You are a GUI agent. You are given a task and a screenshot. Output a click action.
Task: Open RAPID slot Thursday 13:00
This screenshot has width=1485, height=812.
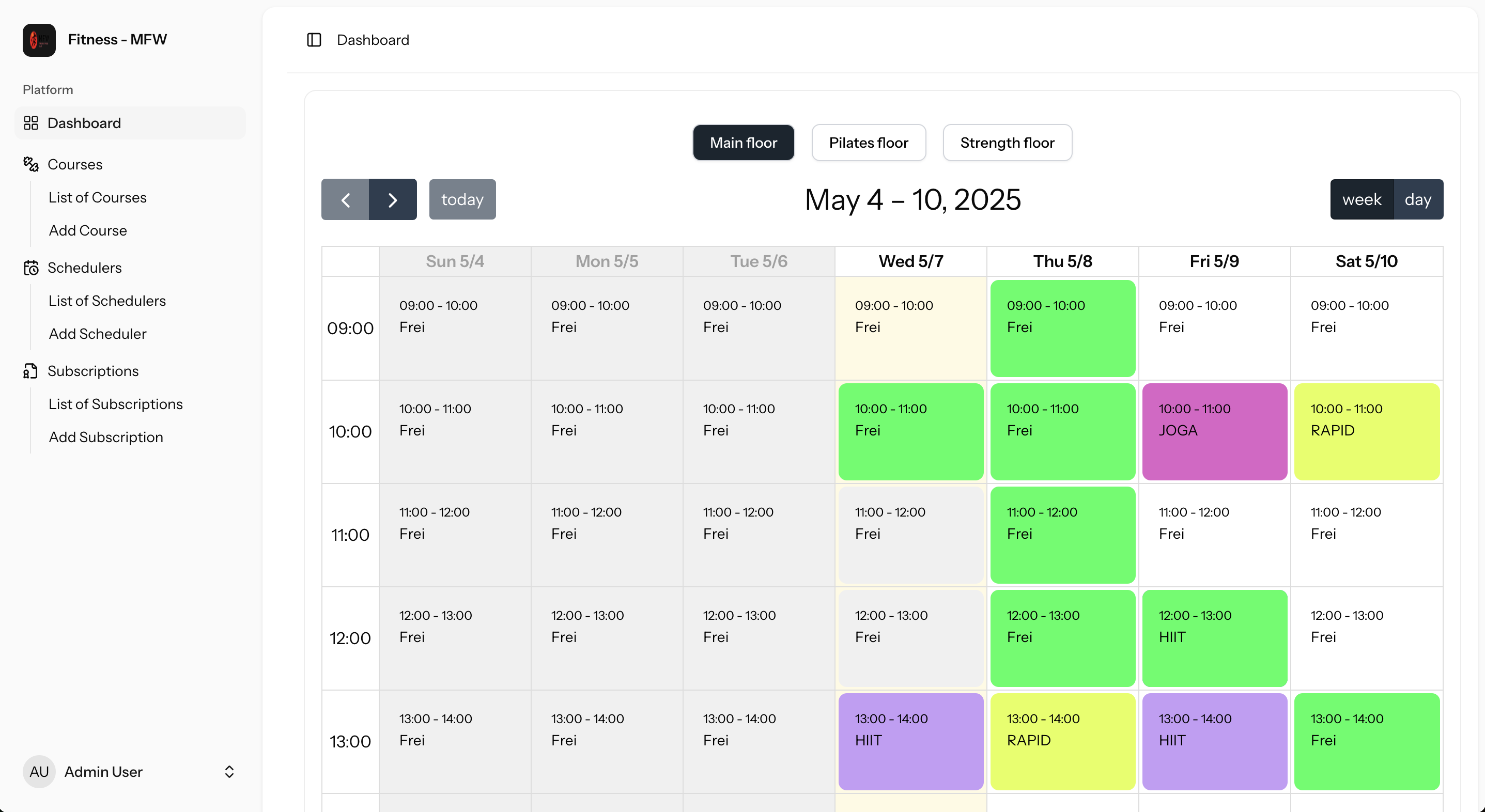[x=1062, y=742]
